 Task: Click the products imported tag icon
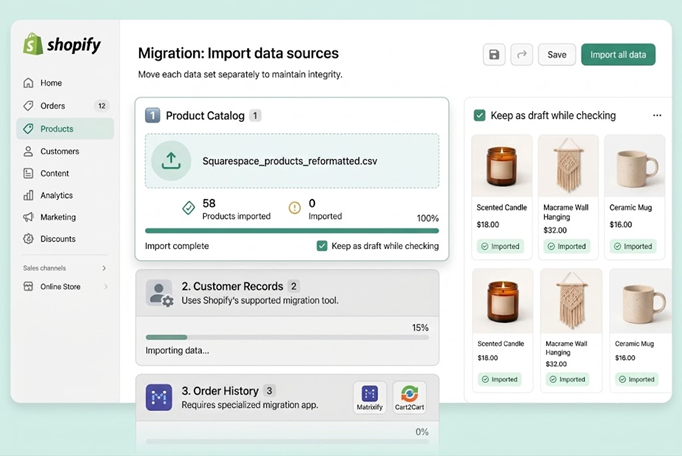click(189, 208)
